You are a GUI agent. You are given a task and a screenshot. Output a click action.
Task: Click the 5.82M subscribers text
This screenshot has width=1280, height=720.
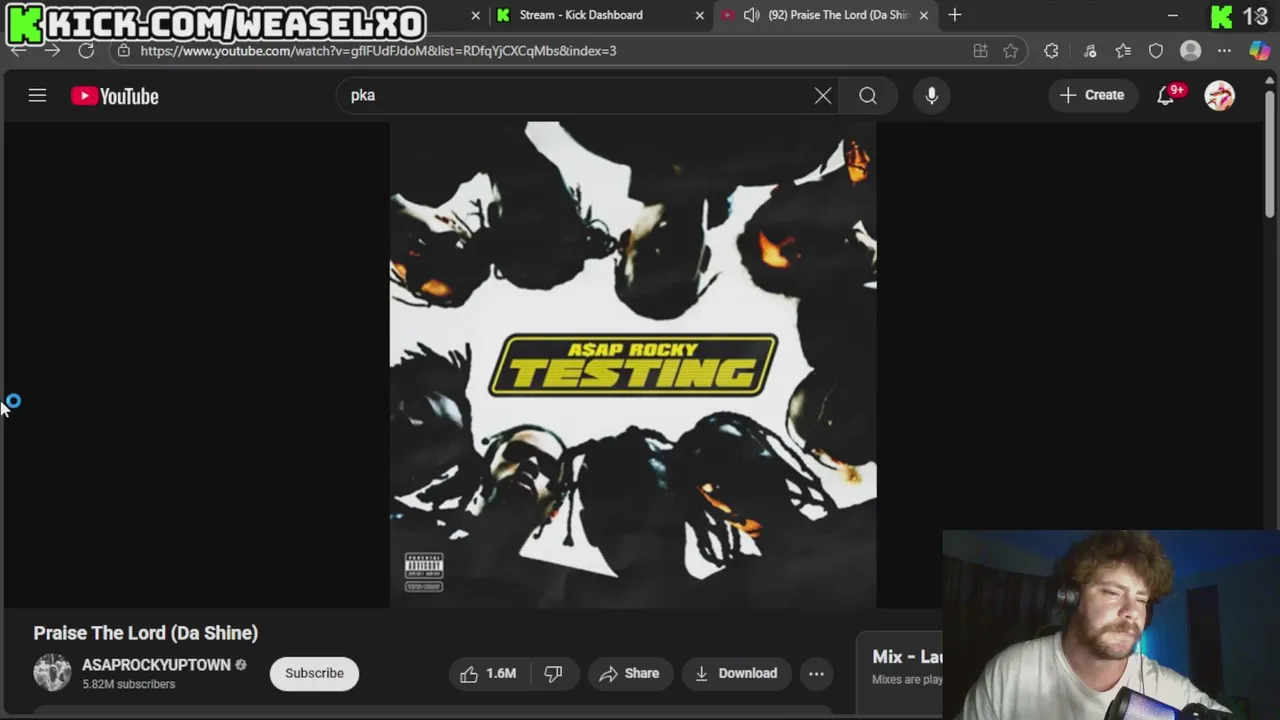click(x=128, y=684)
